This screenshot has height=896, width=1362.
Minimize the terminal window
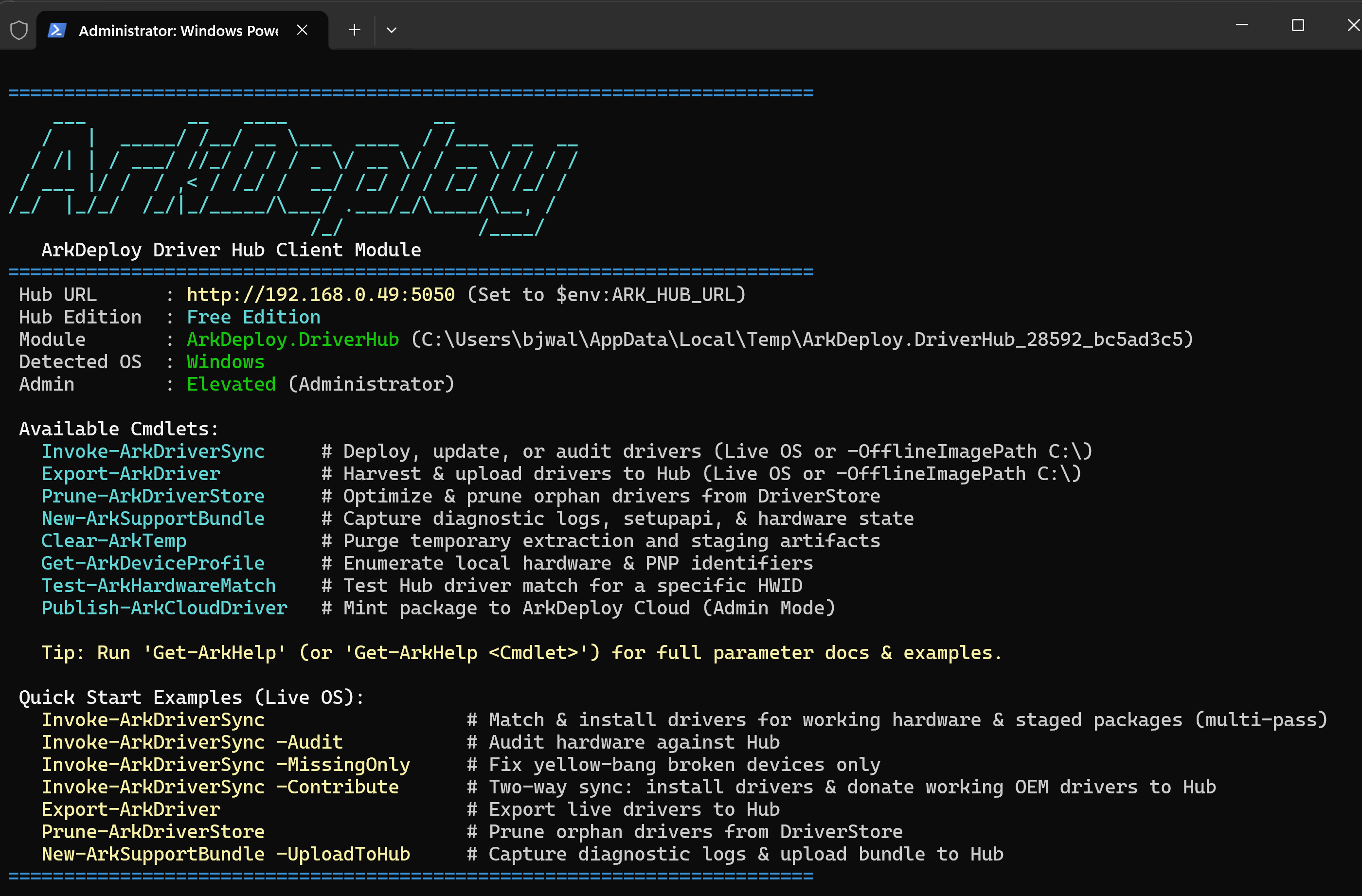pyautogui.click(x=1242, y=25)
